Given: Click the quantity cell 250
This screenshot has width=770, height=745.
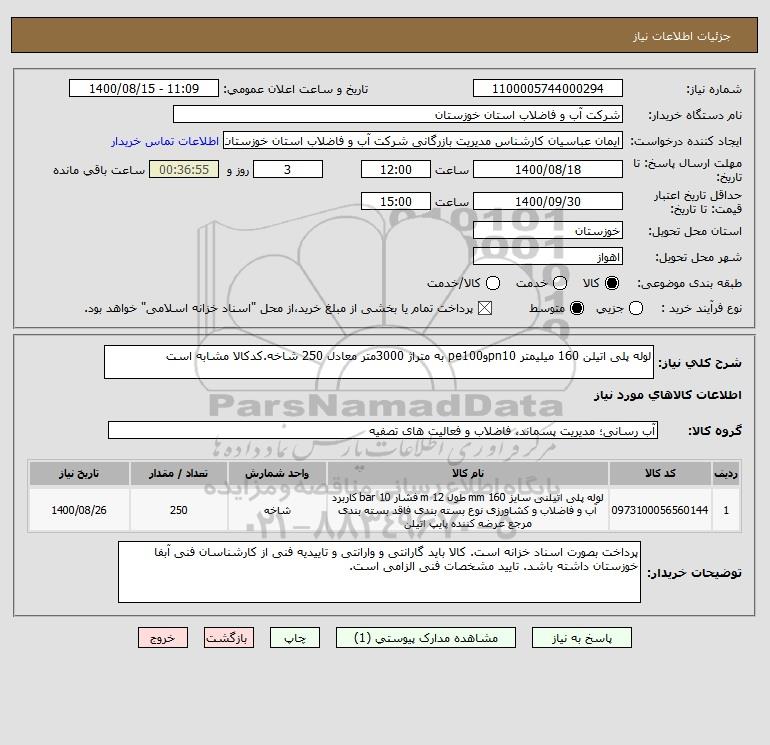Looking at the screenshot, I should (x=178, y=510).
